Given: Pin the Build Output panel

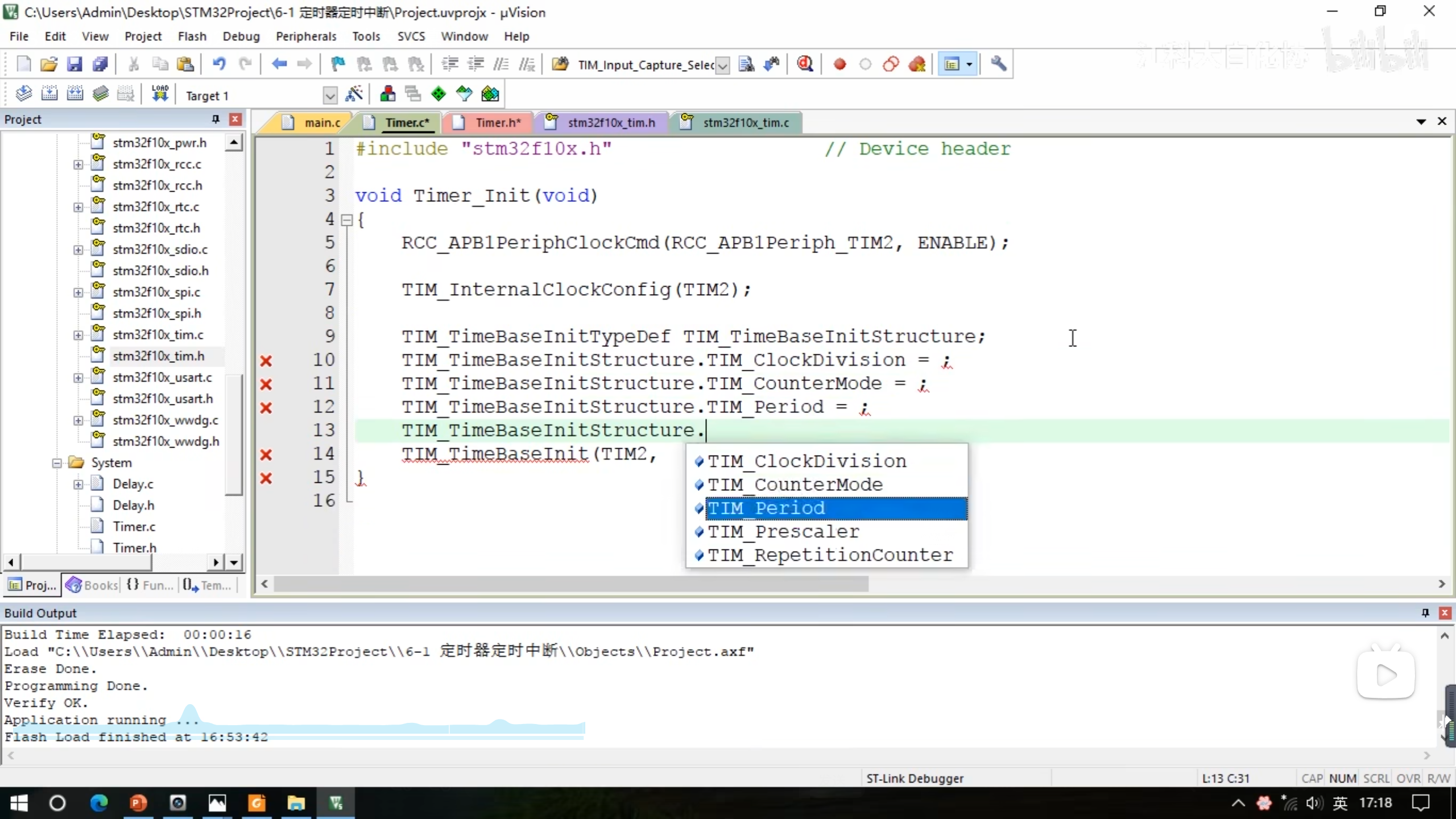Looking at the screenshot, I should tap(1425, 613).
